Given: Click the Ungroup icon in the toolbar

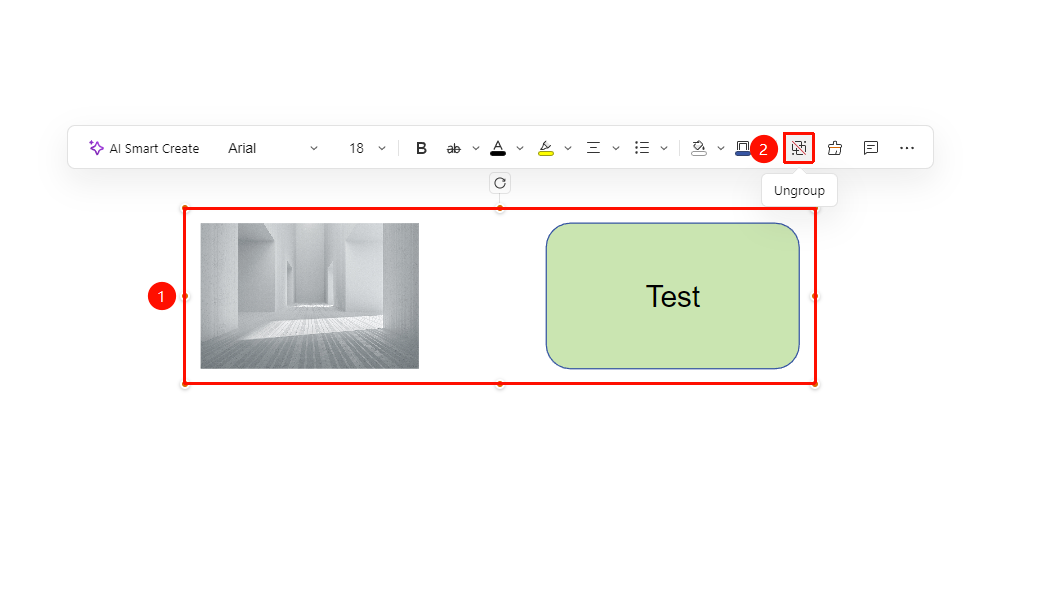Looking at the screenshot, I should click(x=799, y=148).
